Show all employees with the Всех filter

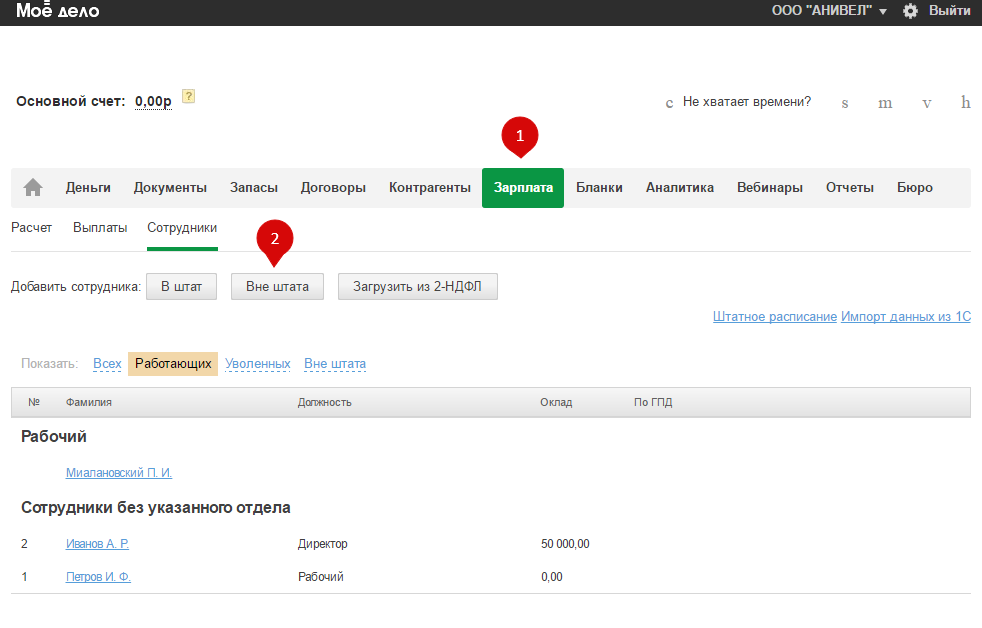tap(107, 364)
